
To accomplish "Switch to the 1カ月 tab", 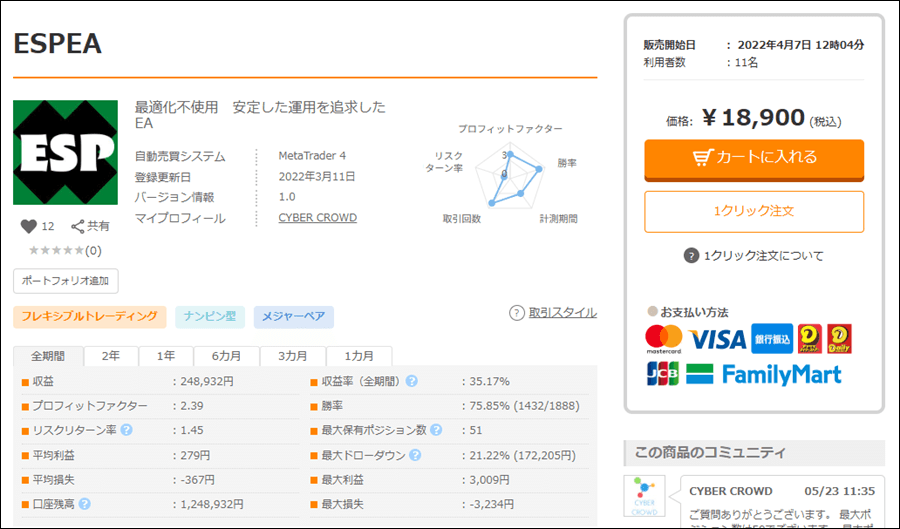I will [x=361, y=356].
